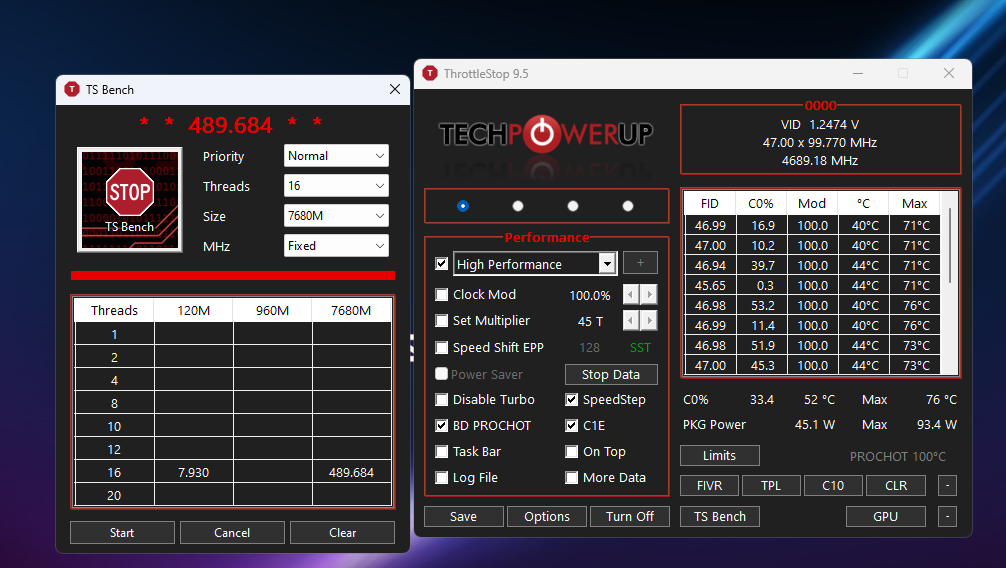The height and width of the screenshot is (568, 1006).
Task: Click the CLR button
Action: pyautogui.click(x=896, y=486)
